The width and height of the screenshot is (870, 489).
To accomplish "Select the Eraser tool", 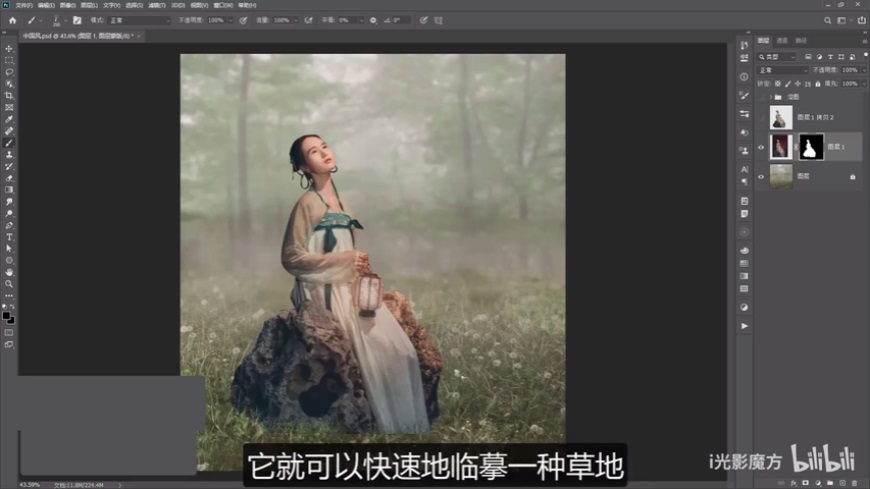I will click(9, 178).
